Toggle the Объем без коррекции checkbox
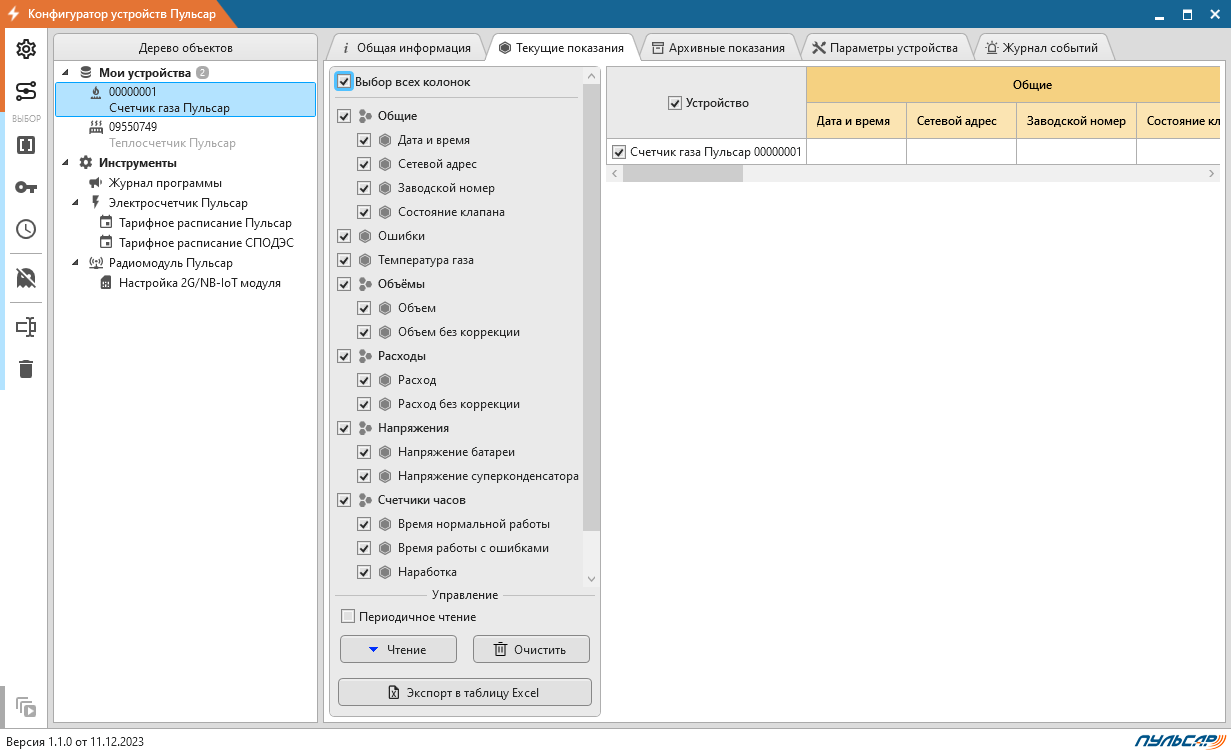 pos(365,332)
